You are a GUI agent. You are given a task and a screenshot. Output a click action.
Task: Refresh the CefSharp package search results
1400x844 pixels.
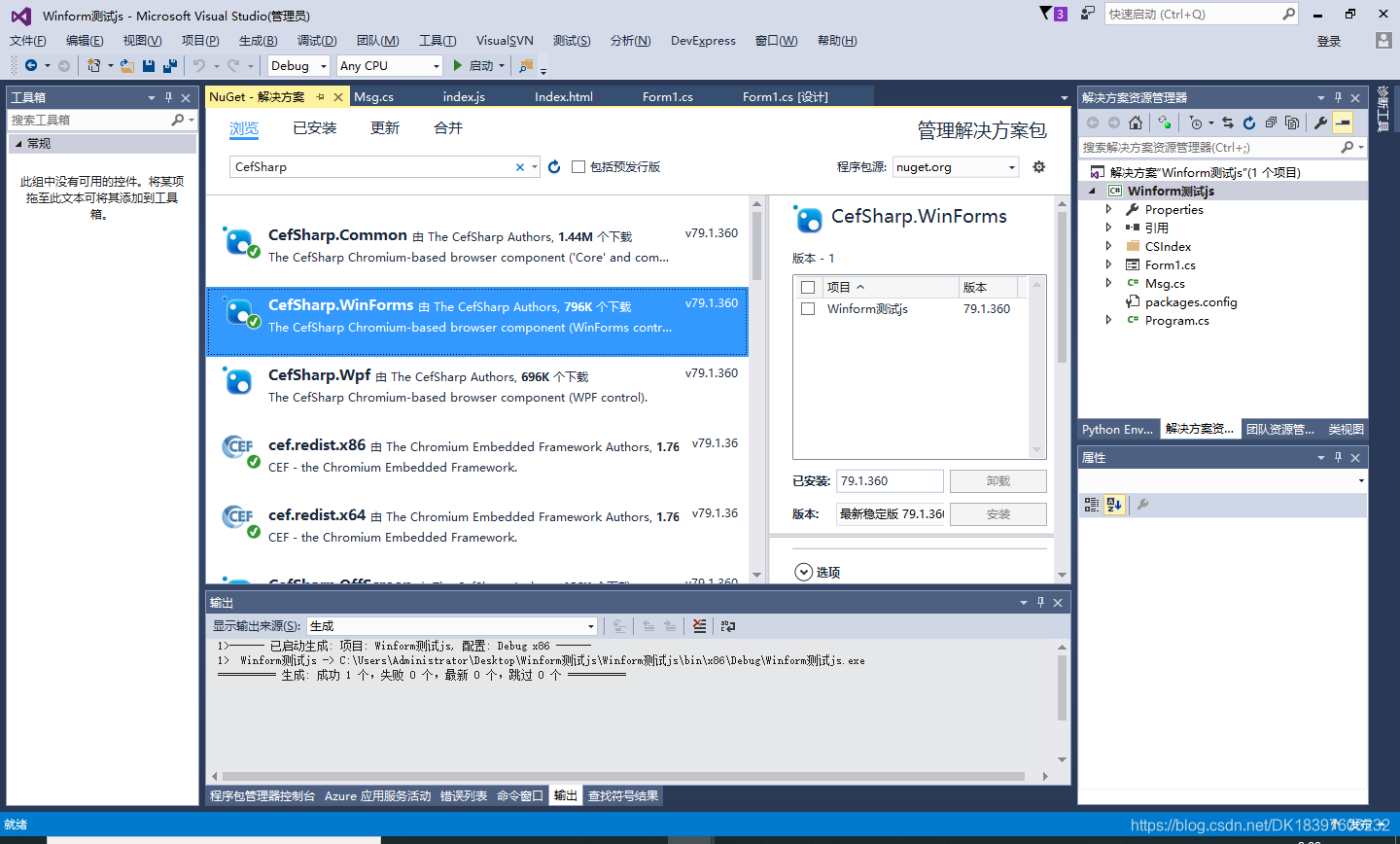coord(554,166)
